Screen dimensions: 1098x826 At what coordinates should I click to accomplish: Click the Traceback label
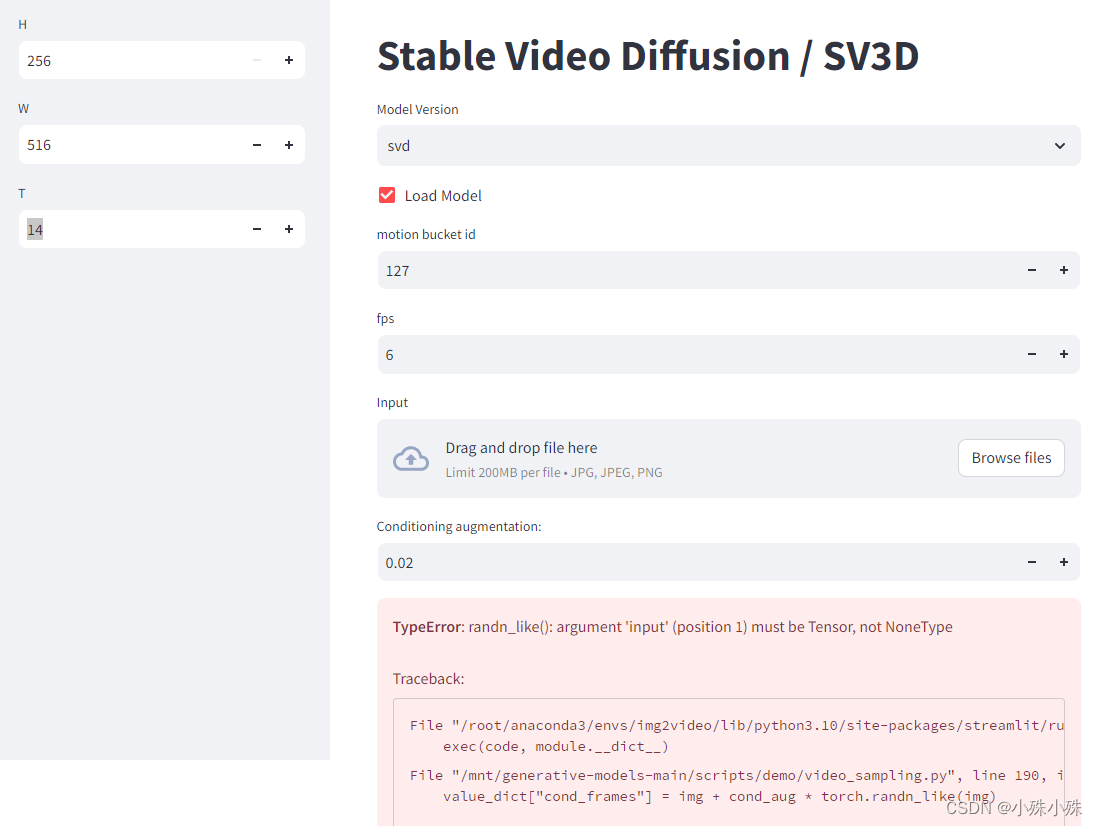click(428, 679)
